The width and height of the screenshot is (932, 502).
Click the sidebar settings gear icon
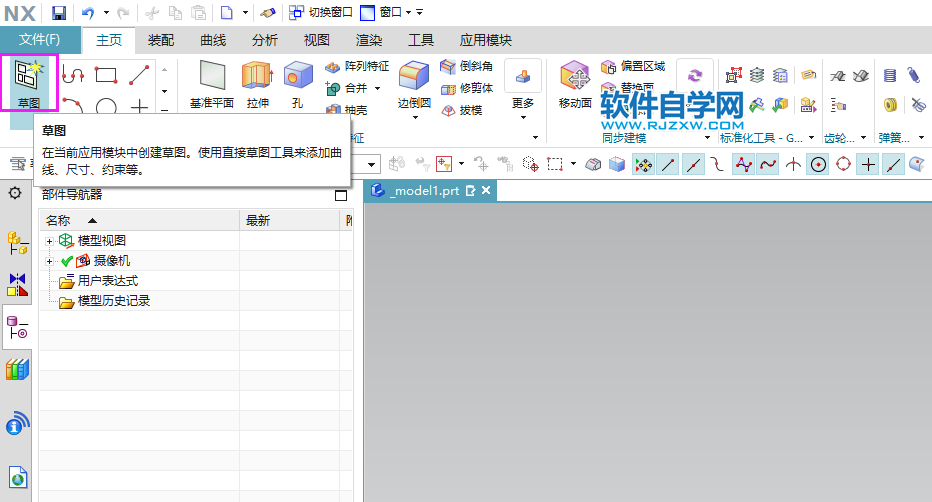coord(15,193)
